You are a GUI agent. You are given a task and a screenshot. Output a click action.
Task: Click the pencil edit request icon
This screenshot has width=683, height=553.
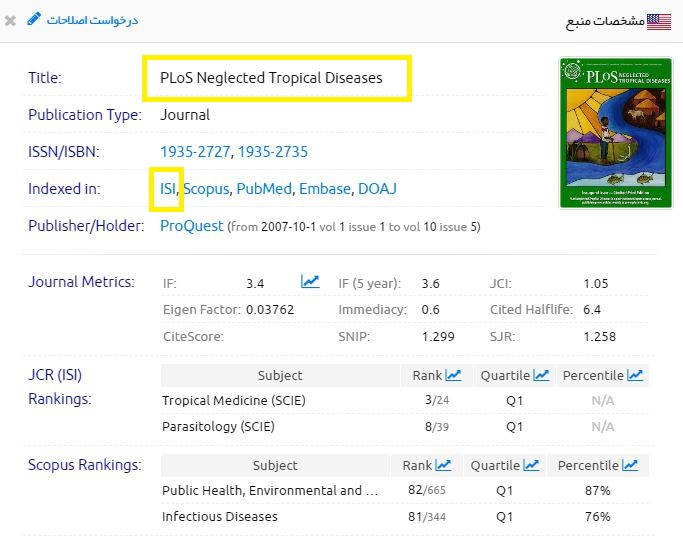(x=34, y=19)
